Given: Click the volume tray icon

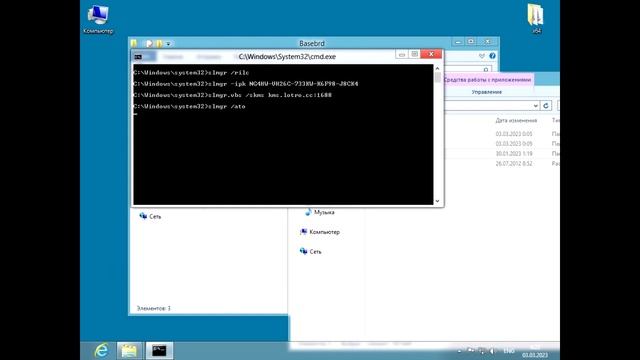Looking at the screenshot, I should (x=492, y=351).
